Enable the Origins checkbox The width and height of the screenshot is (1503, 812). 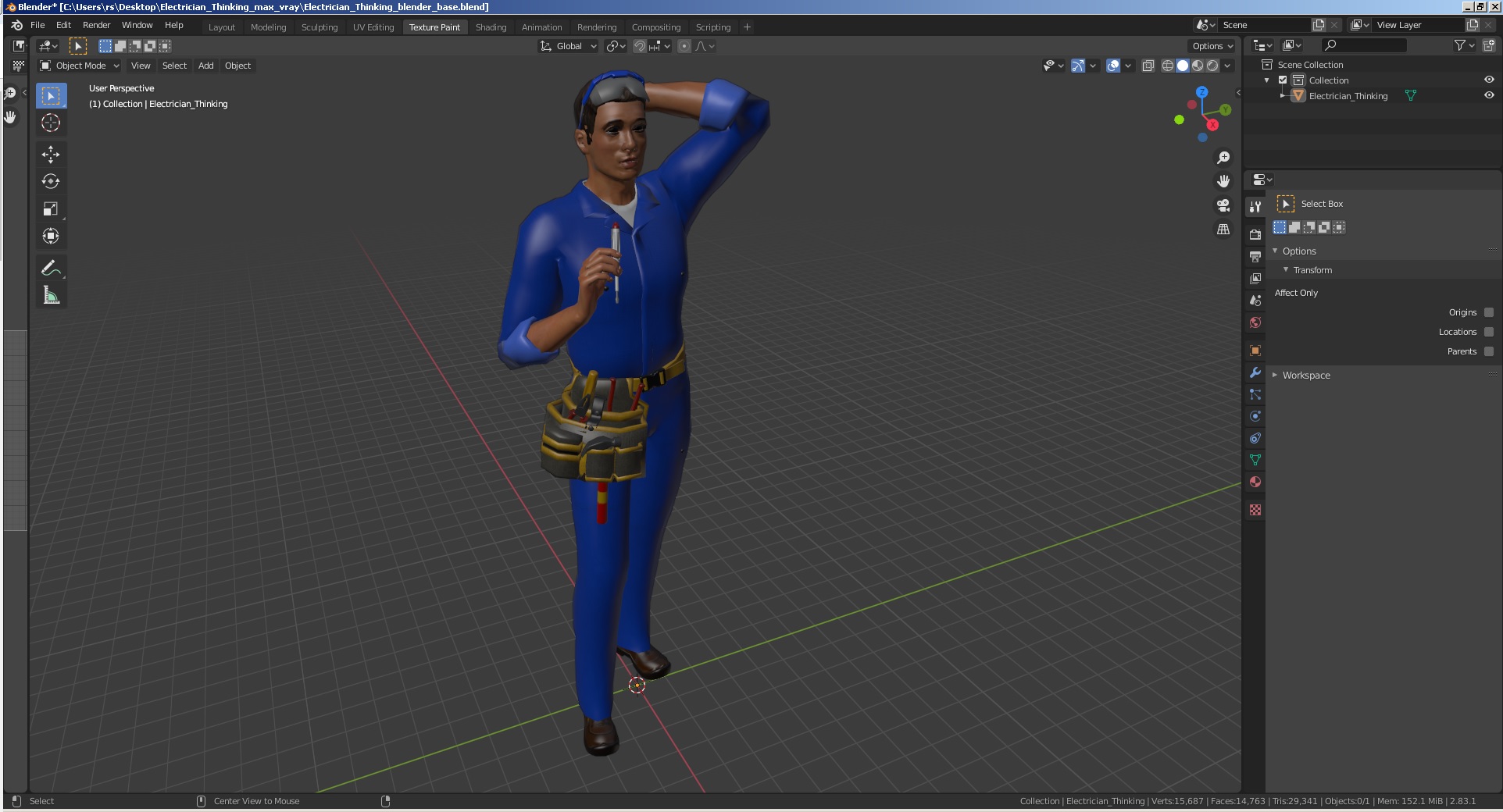1489,312
